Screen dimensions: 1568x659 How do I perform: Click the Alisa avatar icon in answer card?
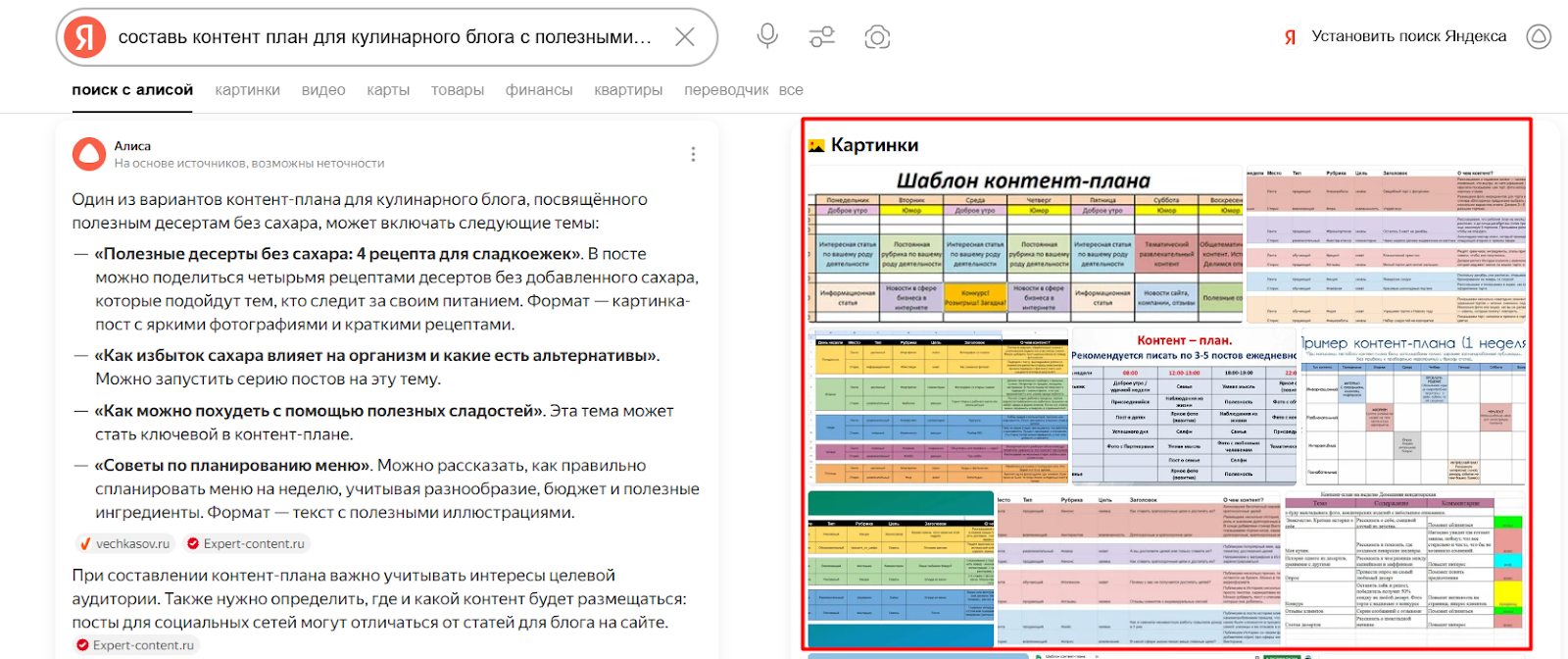(89, 154)
